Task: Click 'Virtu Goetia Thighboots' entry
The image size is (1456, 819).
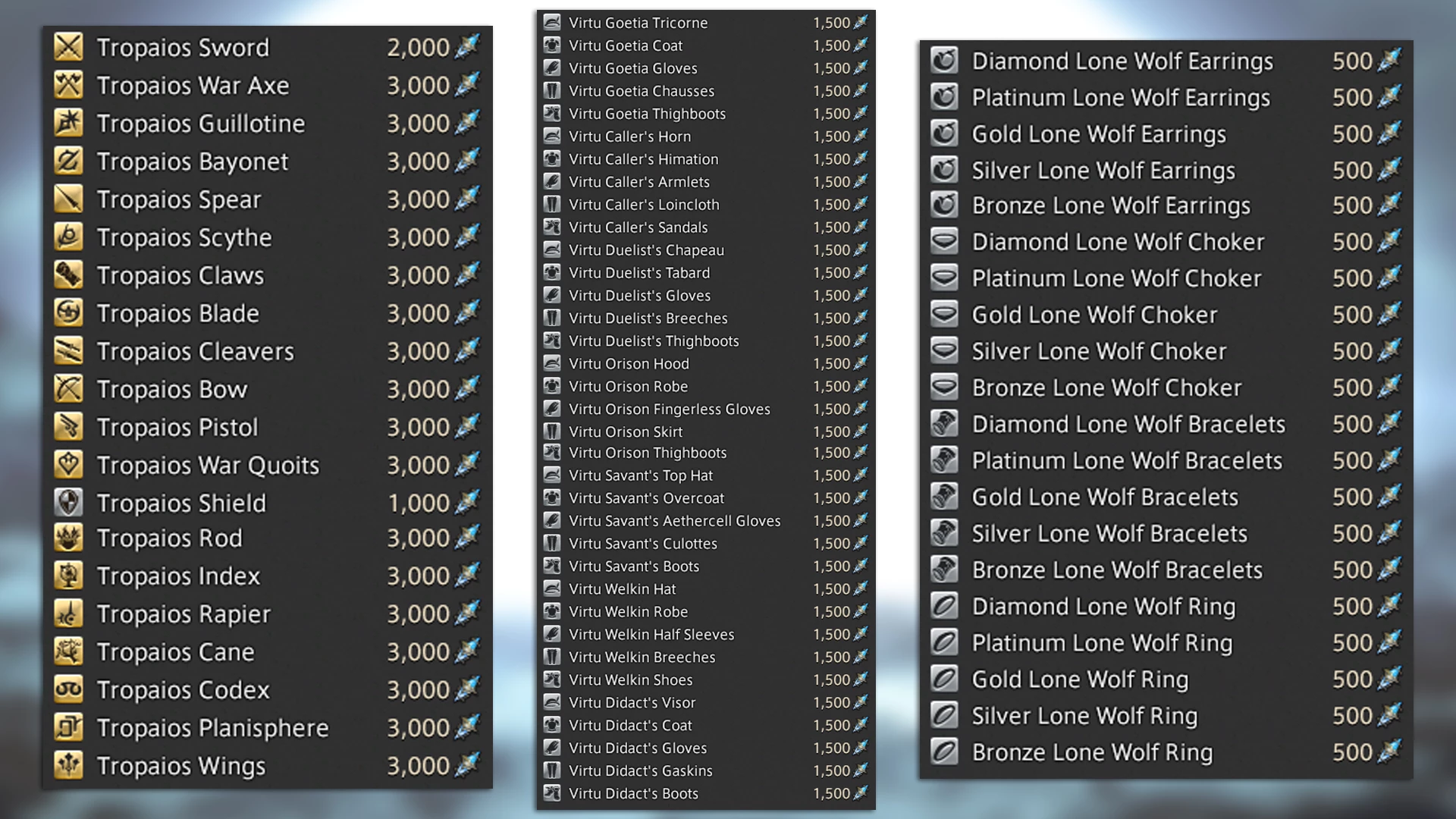Action: 648,114
